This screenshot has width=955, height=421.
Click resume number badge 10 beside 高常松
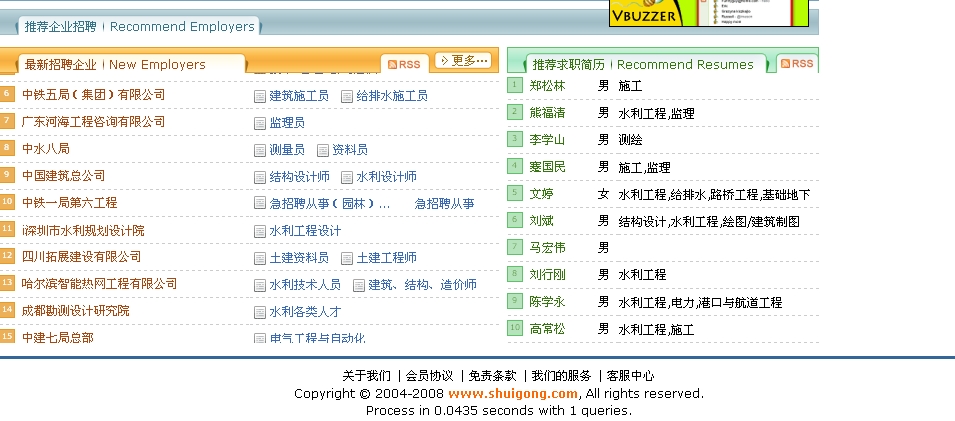point(515,328)
